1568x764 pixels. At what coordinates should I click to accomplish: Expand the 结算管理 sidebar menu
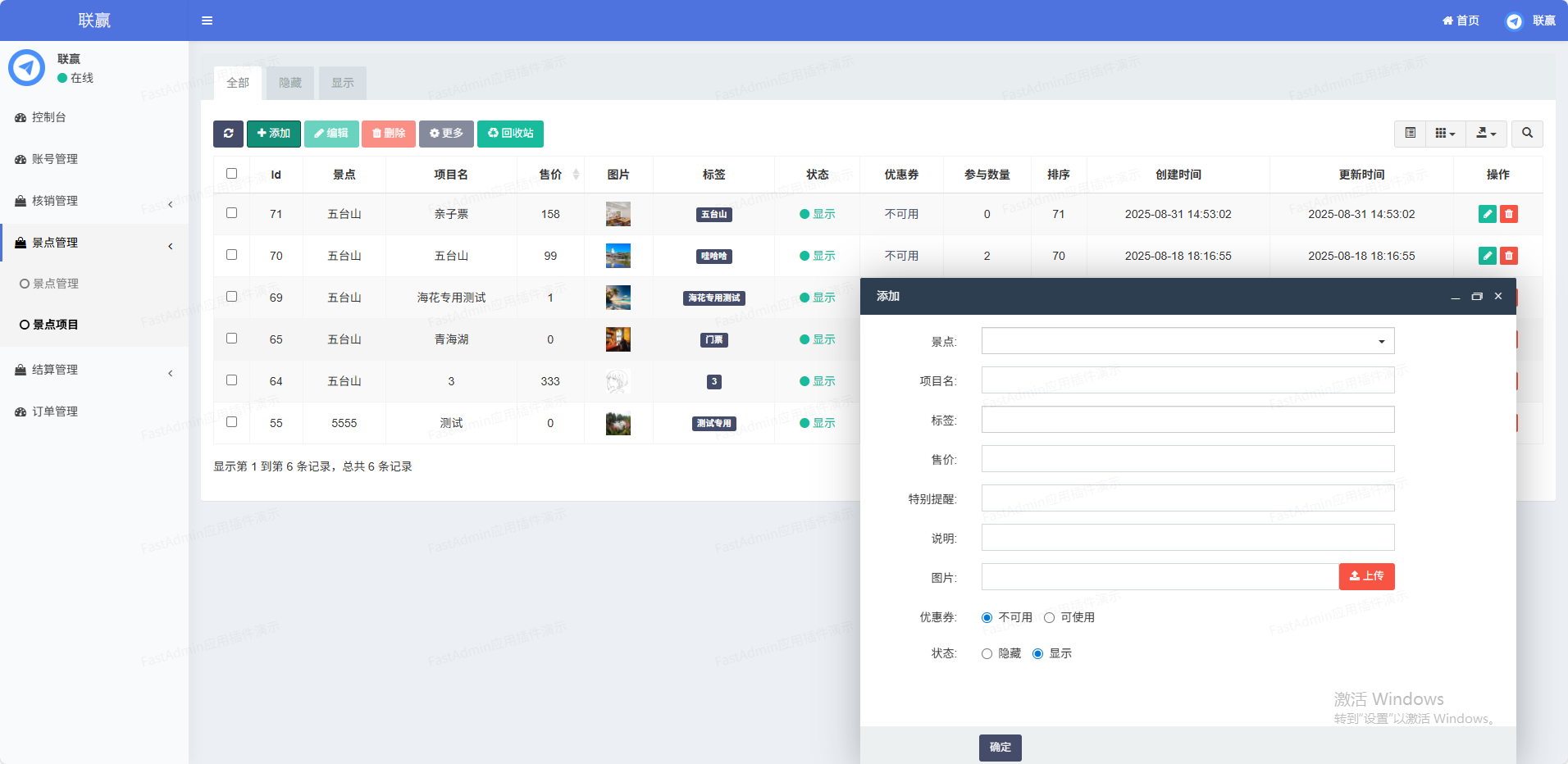pyautogui.click(x=94, y=371)
